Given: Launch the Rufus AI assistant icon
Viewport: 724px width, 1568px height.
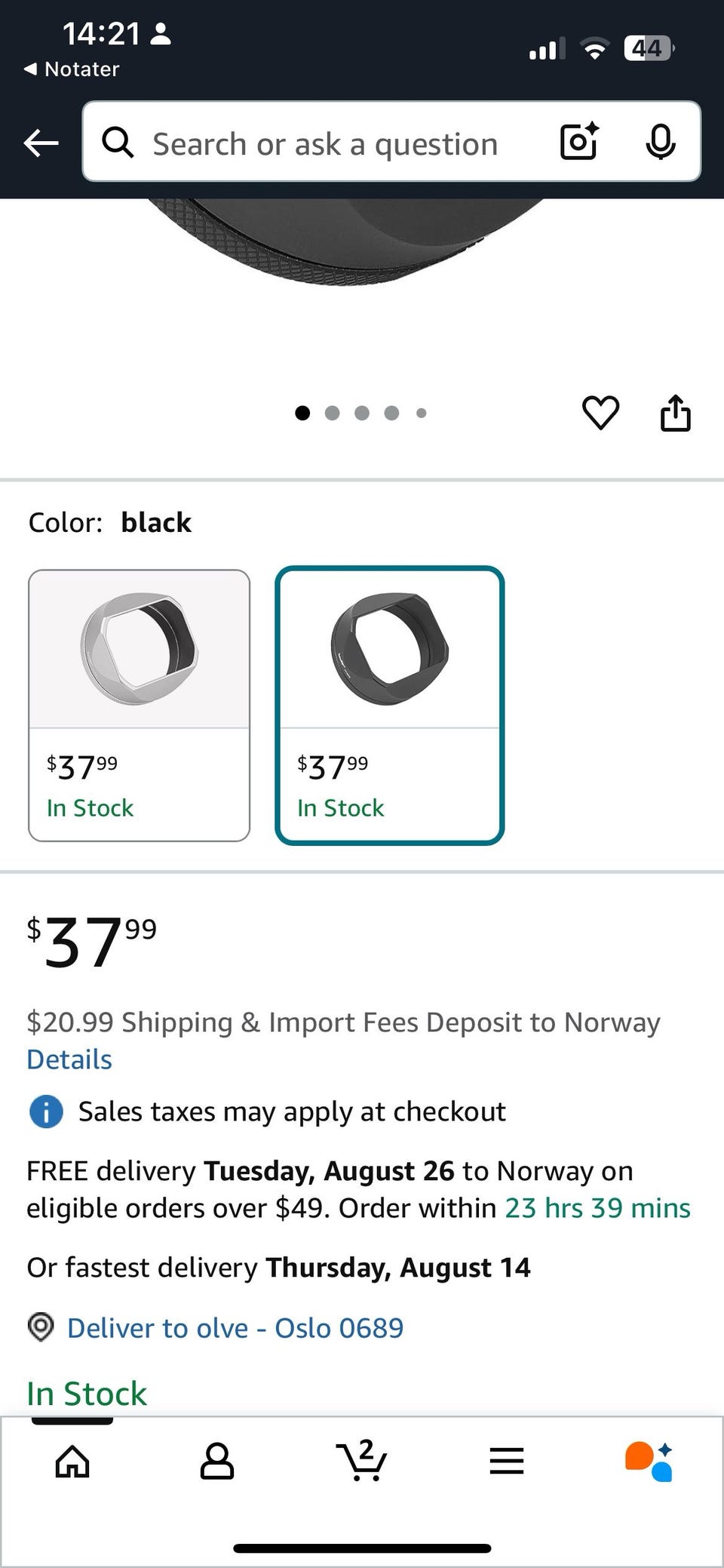Looking at the screenshot, I should click(649, 1461).
